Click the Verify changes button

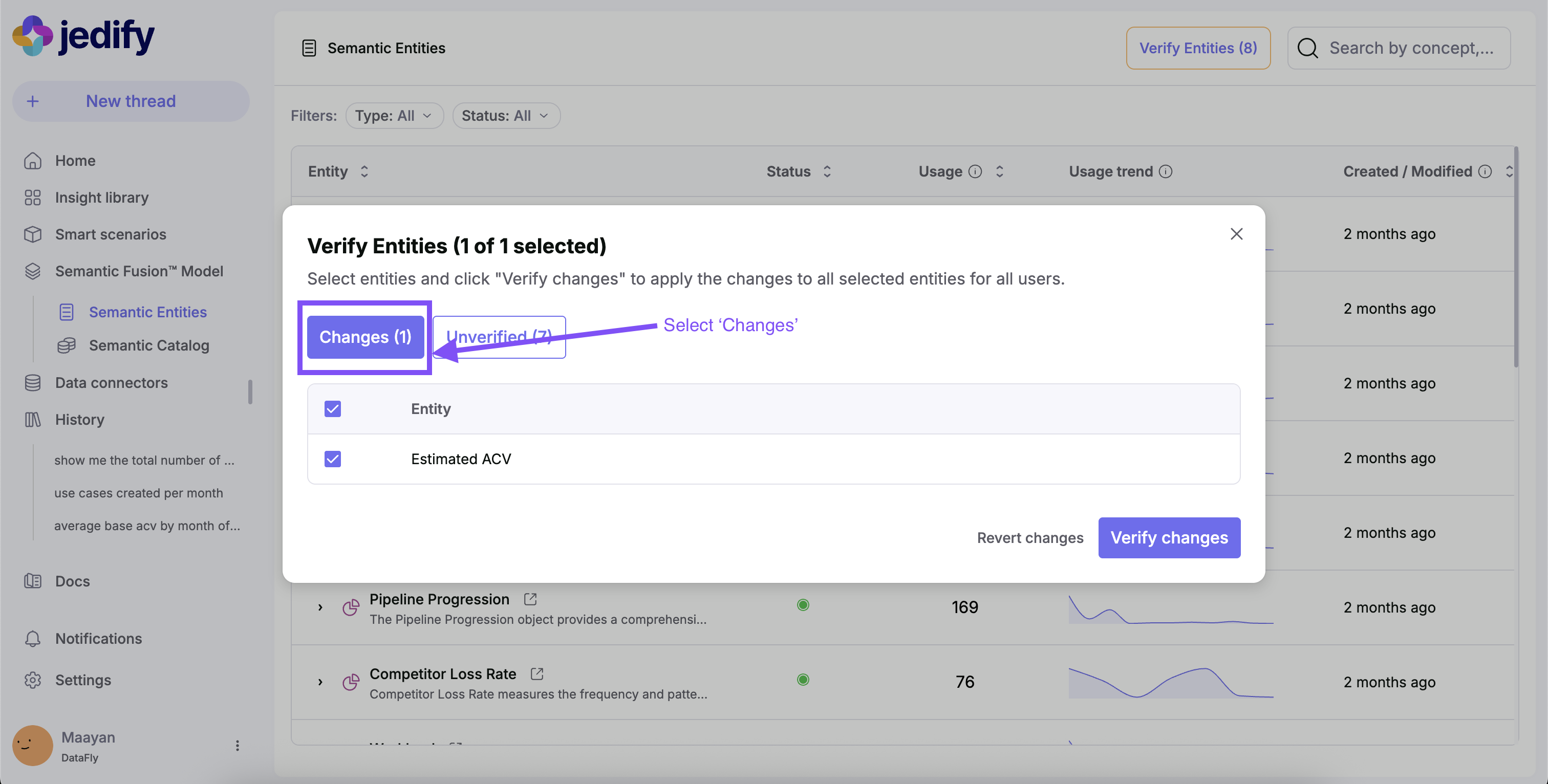1169,538
